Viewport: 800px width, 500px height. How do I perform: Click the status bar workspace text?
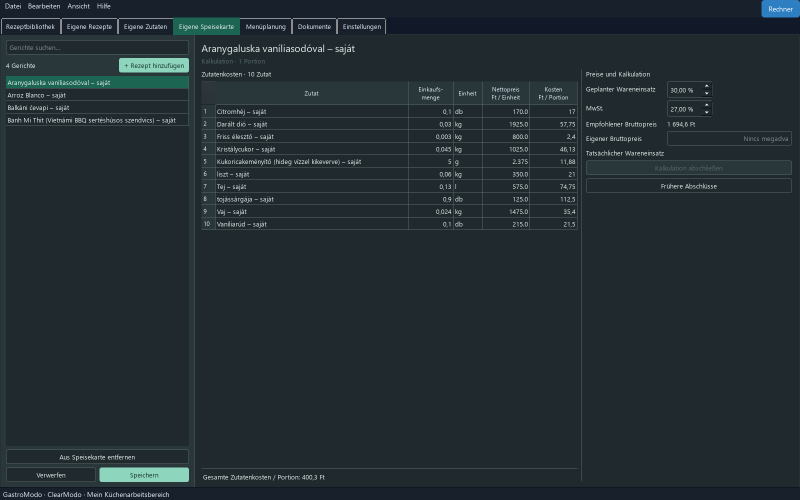pyautogui.click(x=86, y=494)
